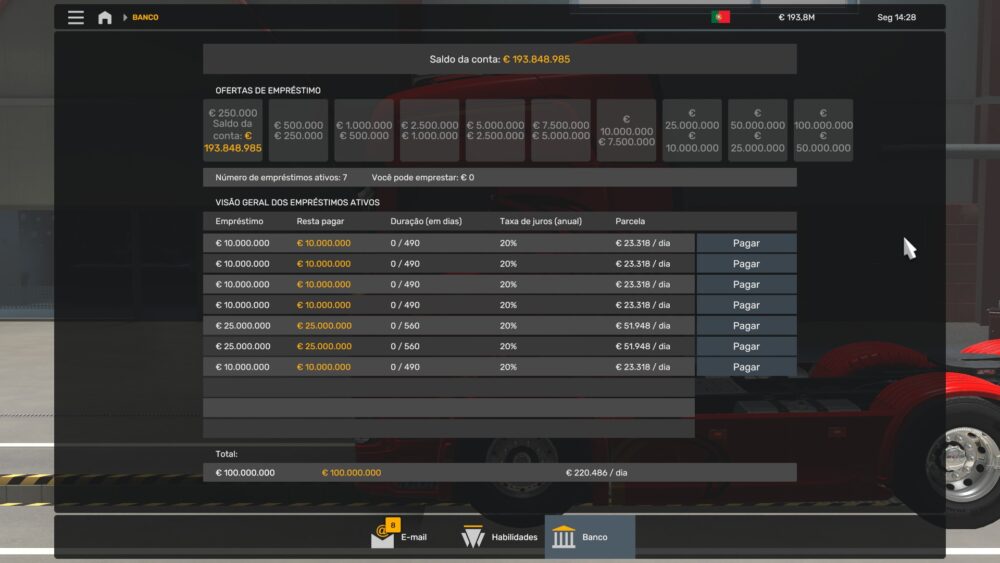Pick the €5.000.000 / €2.500.000 loan offer
1000x563 pixels.
pyautogui.click(x=495, y=130)
